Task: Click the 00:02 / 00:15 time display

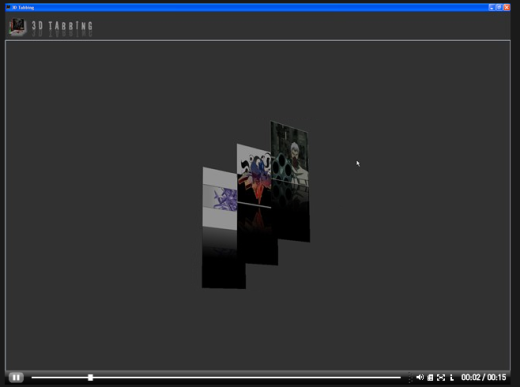Action: pos(483,377)
